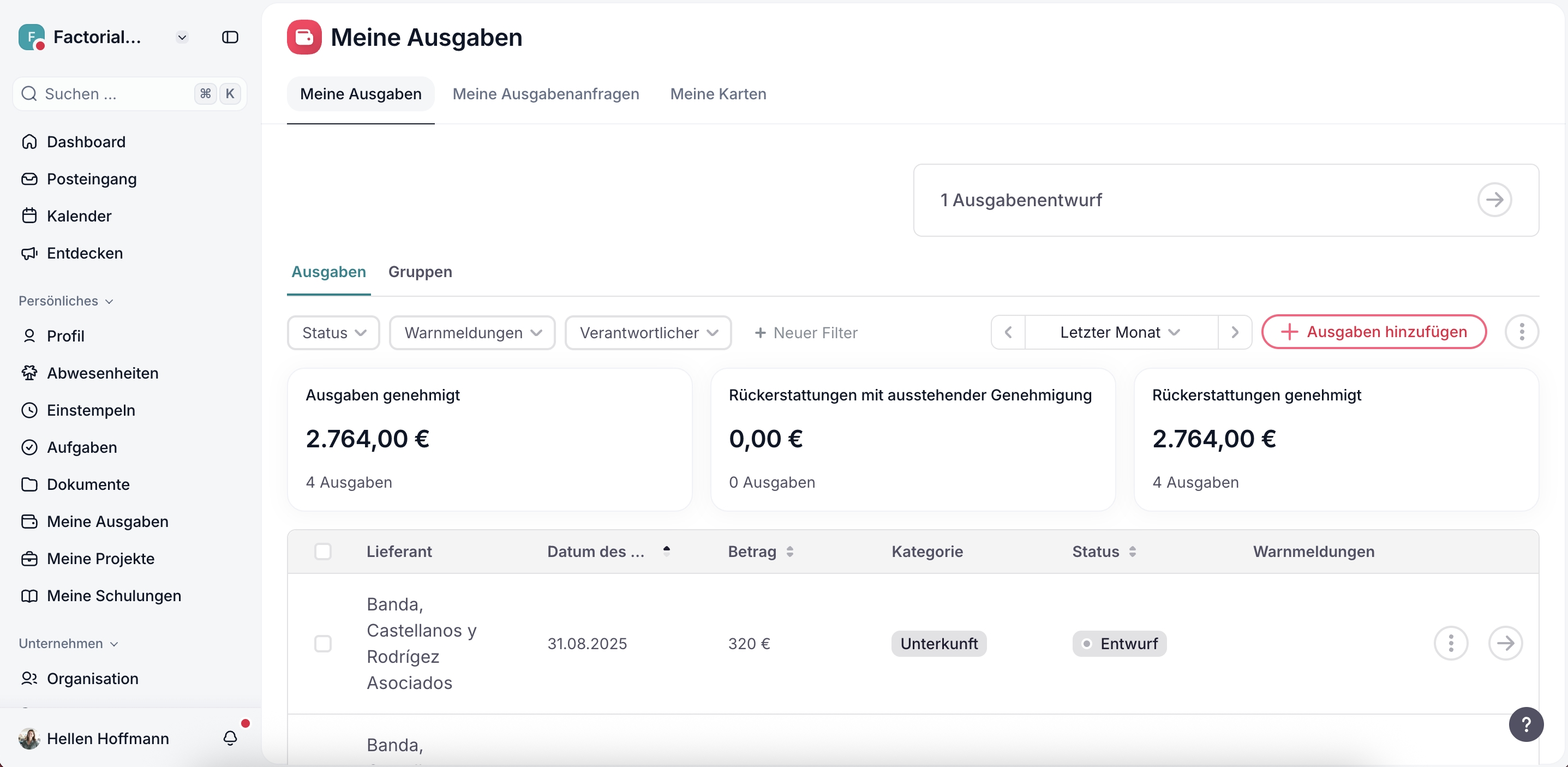Check the 31.08.2025 expense row checkbox
The width and height of the screenshot is (1568, 767).
point(322,643)
